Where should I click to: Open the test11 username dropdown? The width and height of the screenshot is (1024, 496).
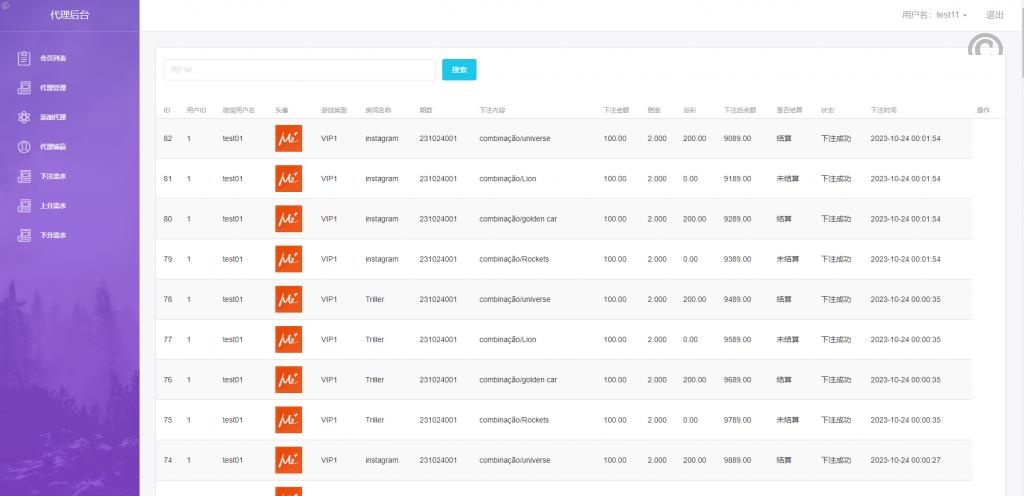pyautogui.click(x=934, y=15)
